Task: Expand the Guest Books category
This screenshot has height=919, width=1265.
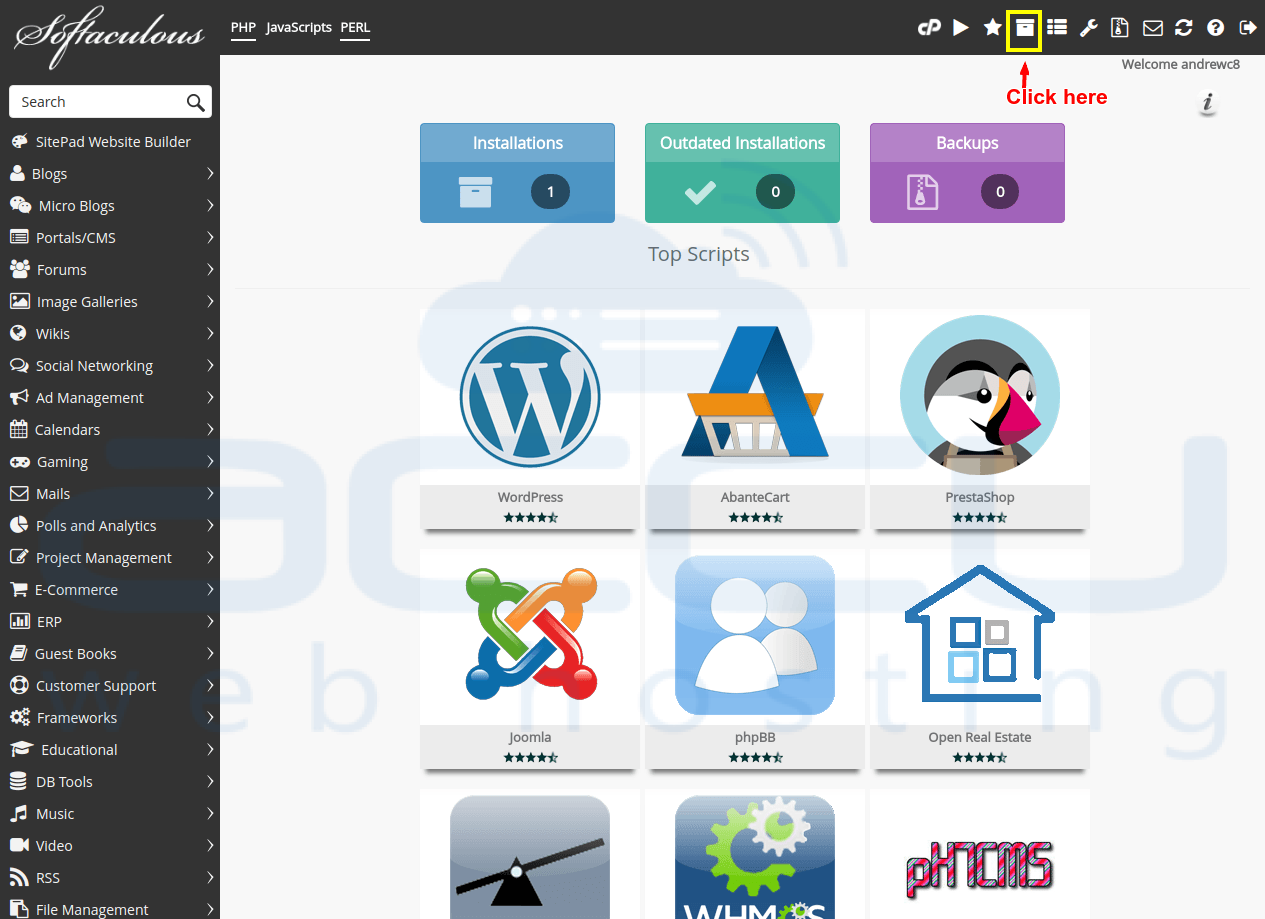Action: tap(110, 654)
